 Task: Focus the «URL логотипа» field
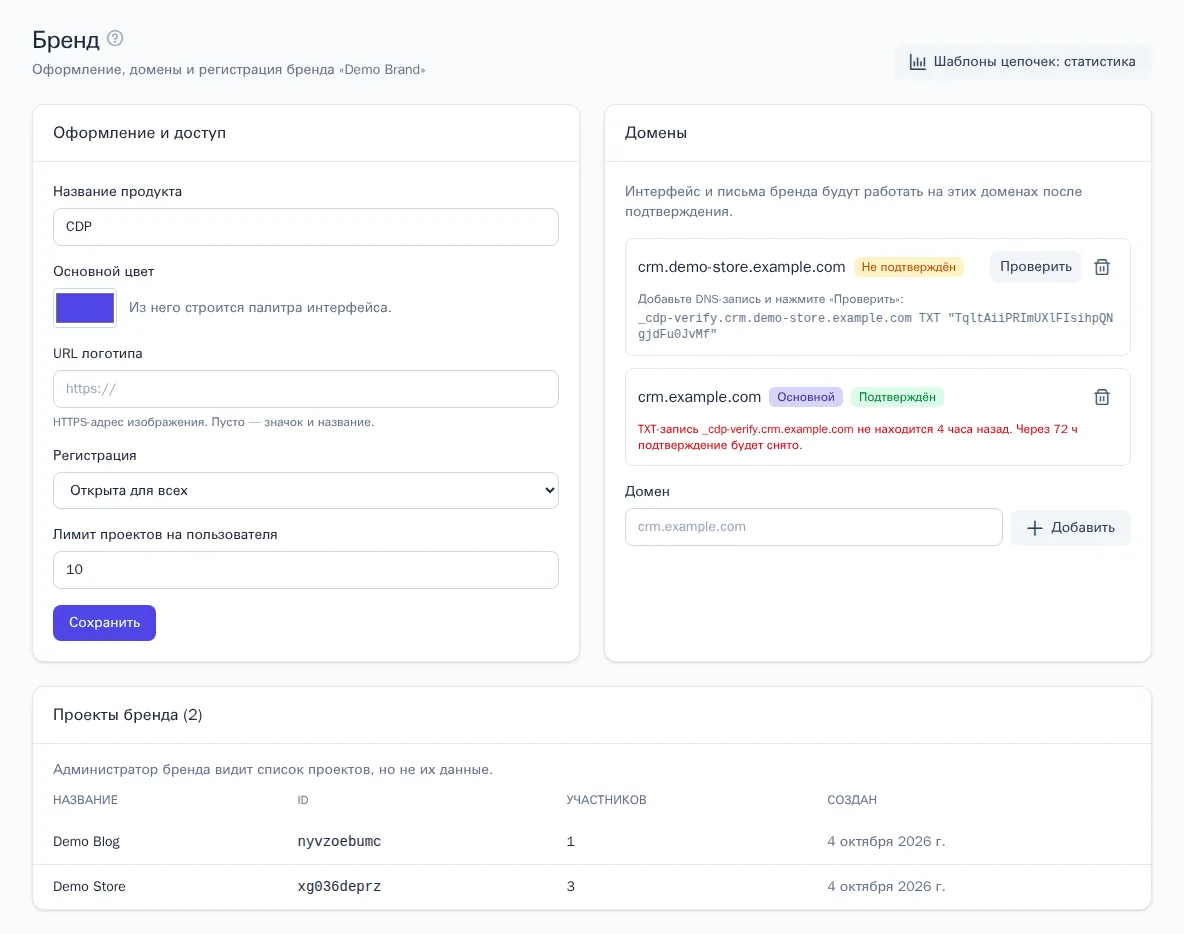pos(306,389)
